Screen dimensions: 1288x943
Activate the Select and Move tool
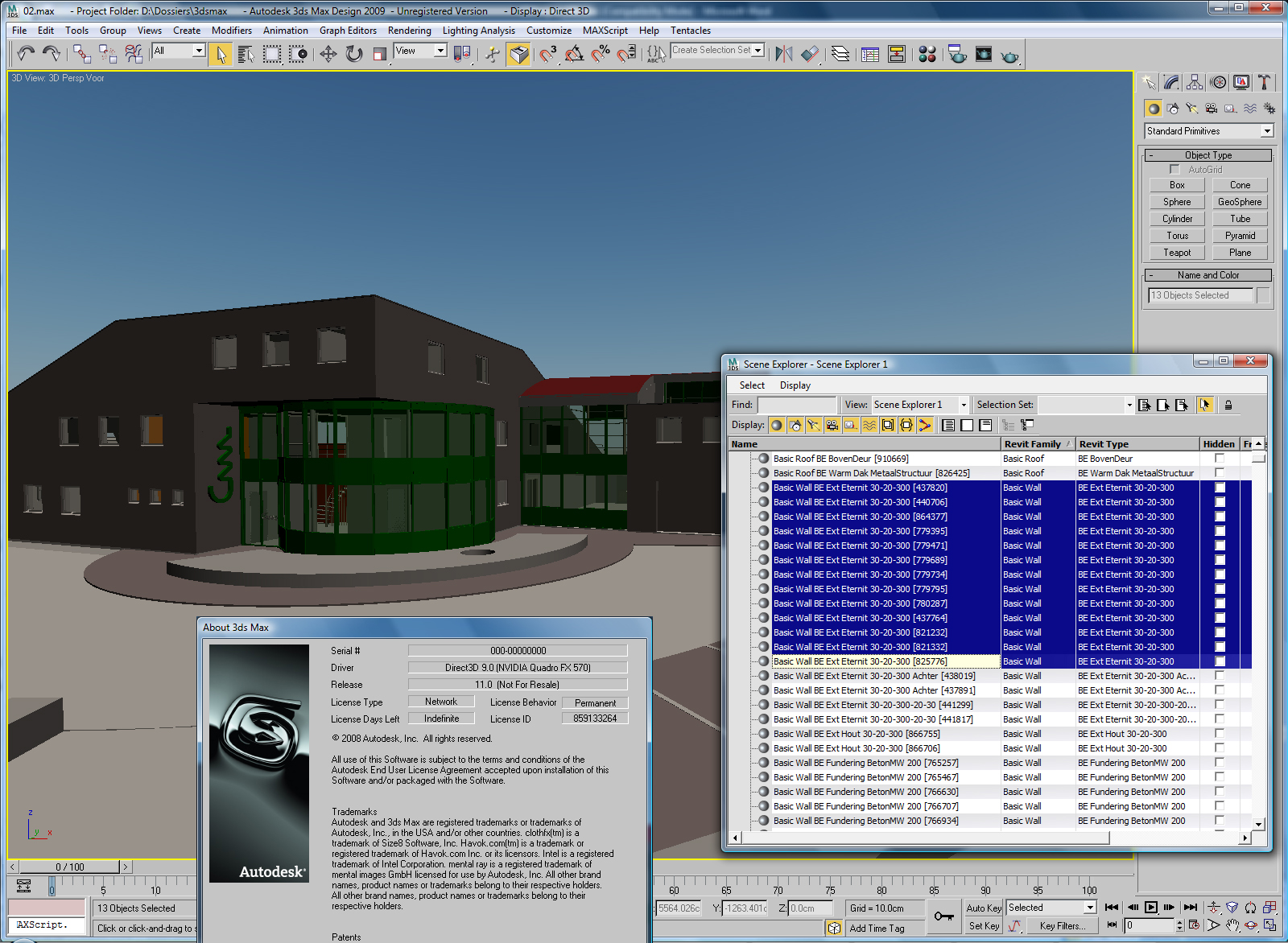click(x=328, y=54)
